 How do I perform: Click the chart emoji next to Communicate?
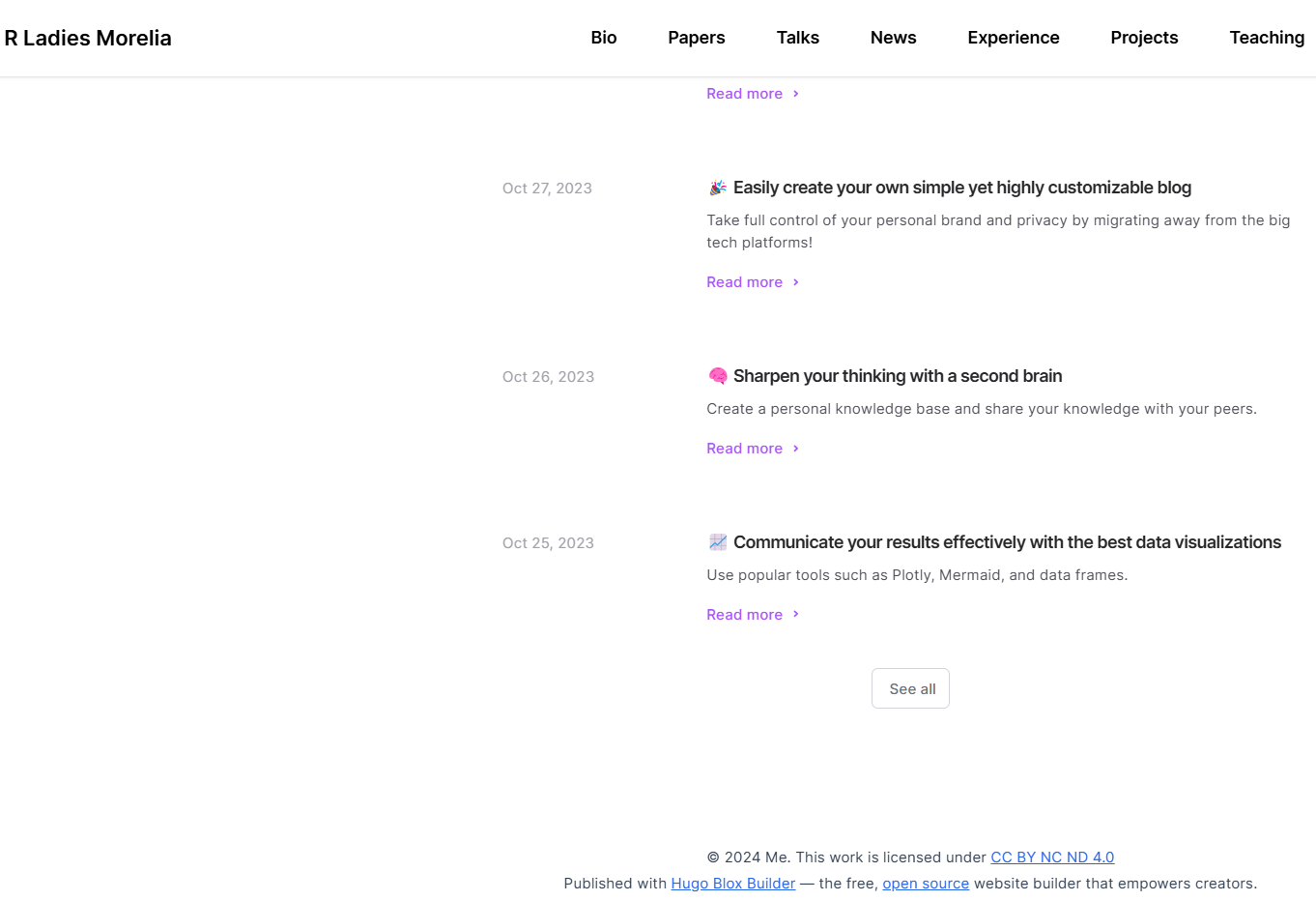click(717, 542)
